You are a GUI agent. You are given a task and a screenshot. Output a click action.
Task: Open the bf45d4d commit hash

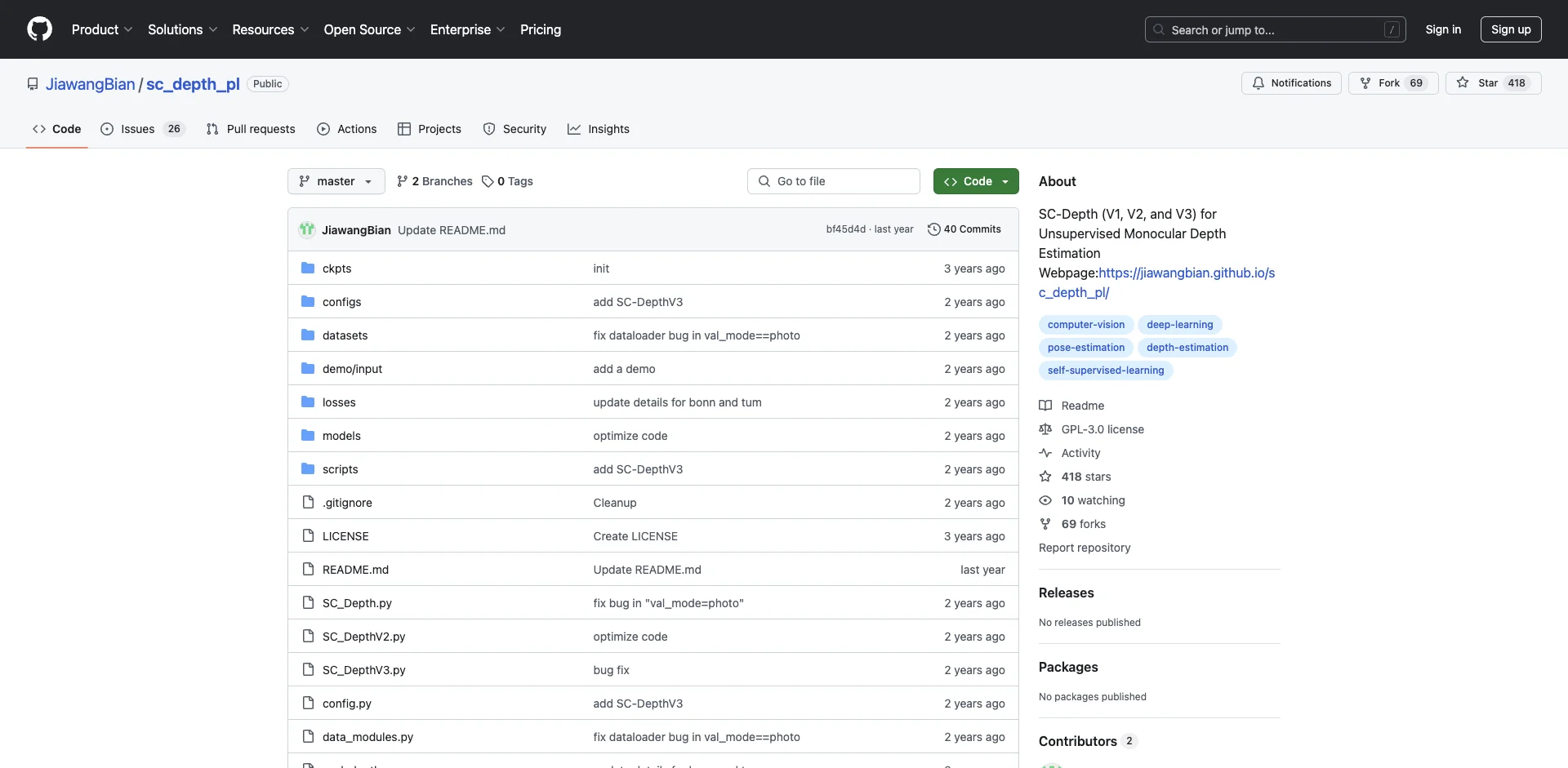tap(845, 229)
